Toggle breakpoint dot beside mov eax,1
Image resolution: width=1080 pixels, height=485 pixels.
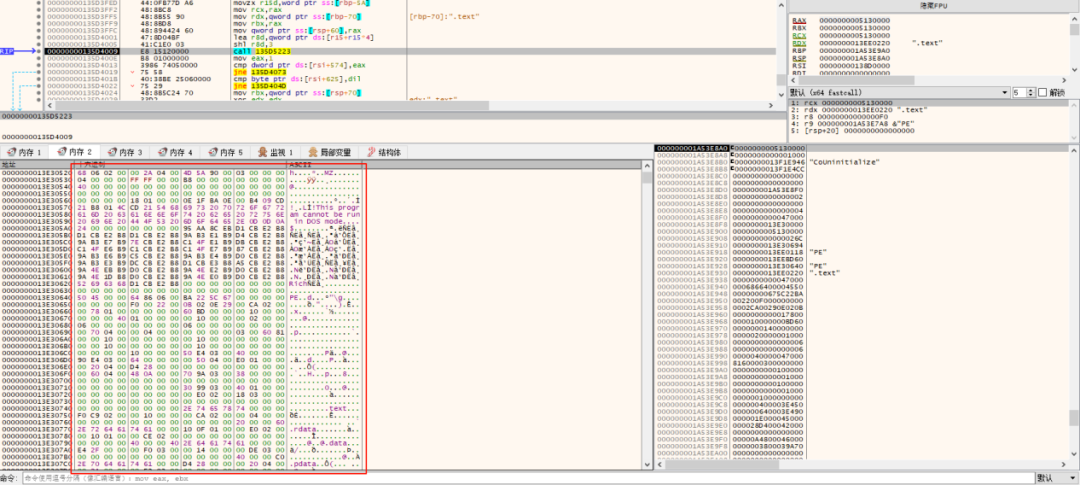click(39, 58)
